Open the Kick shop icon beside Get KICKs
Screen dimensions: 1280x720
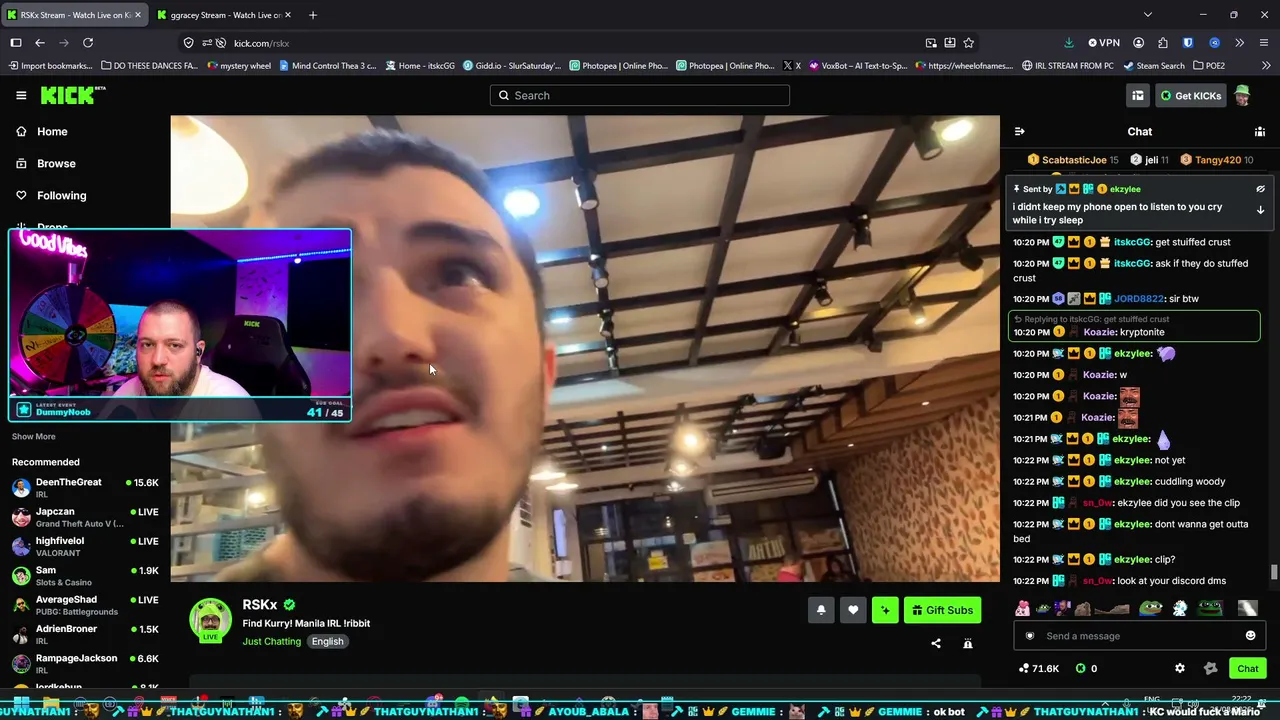click(1138, 95)
